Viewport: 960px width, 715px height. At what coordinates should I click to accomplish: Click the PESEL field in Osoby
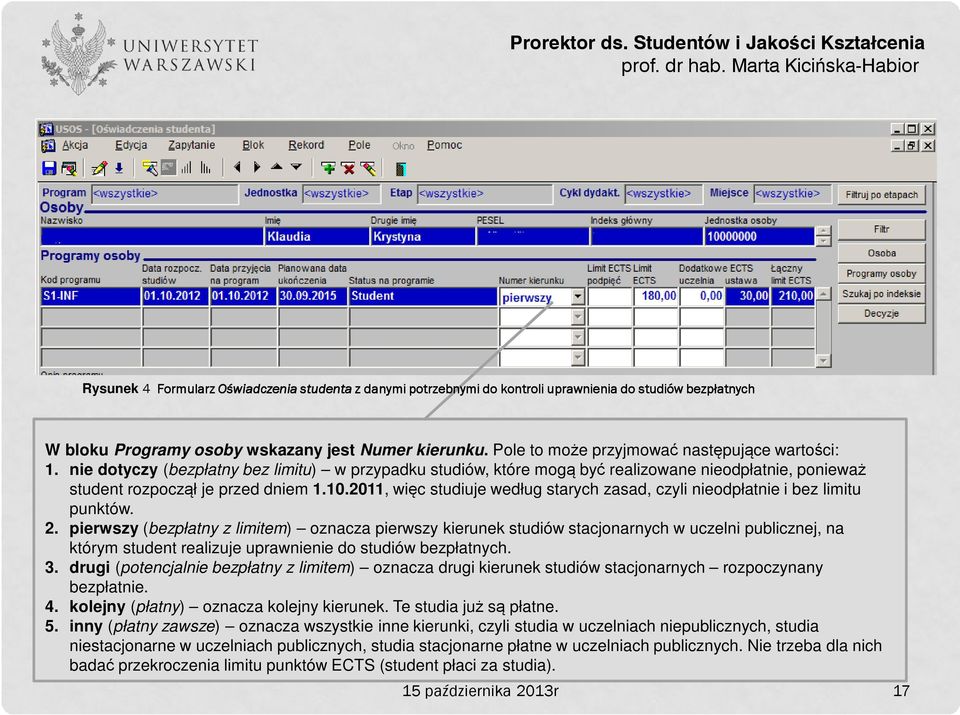tap(533, 237)
